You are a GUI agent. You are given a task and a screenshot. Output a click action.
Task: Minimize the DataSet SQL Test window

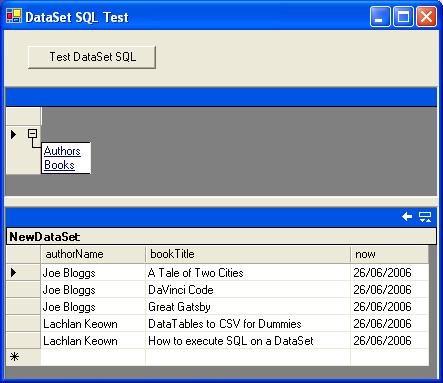pos(380,16)
